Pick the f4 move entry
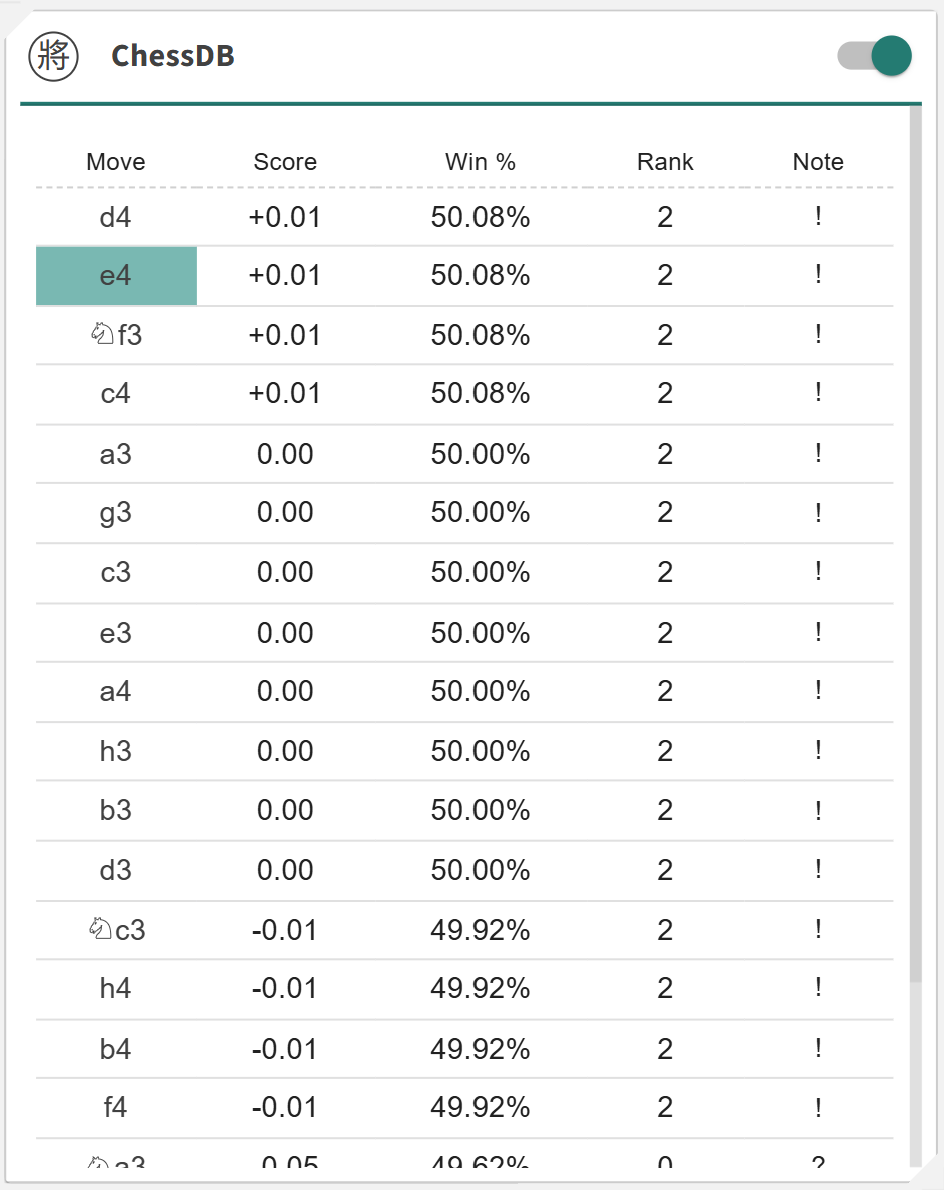This screenshot has width=944, height=1190. pyautogui.click(x=116, y=1108)
